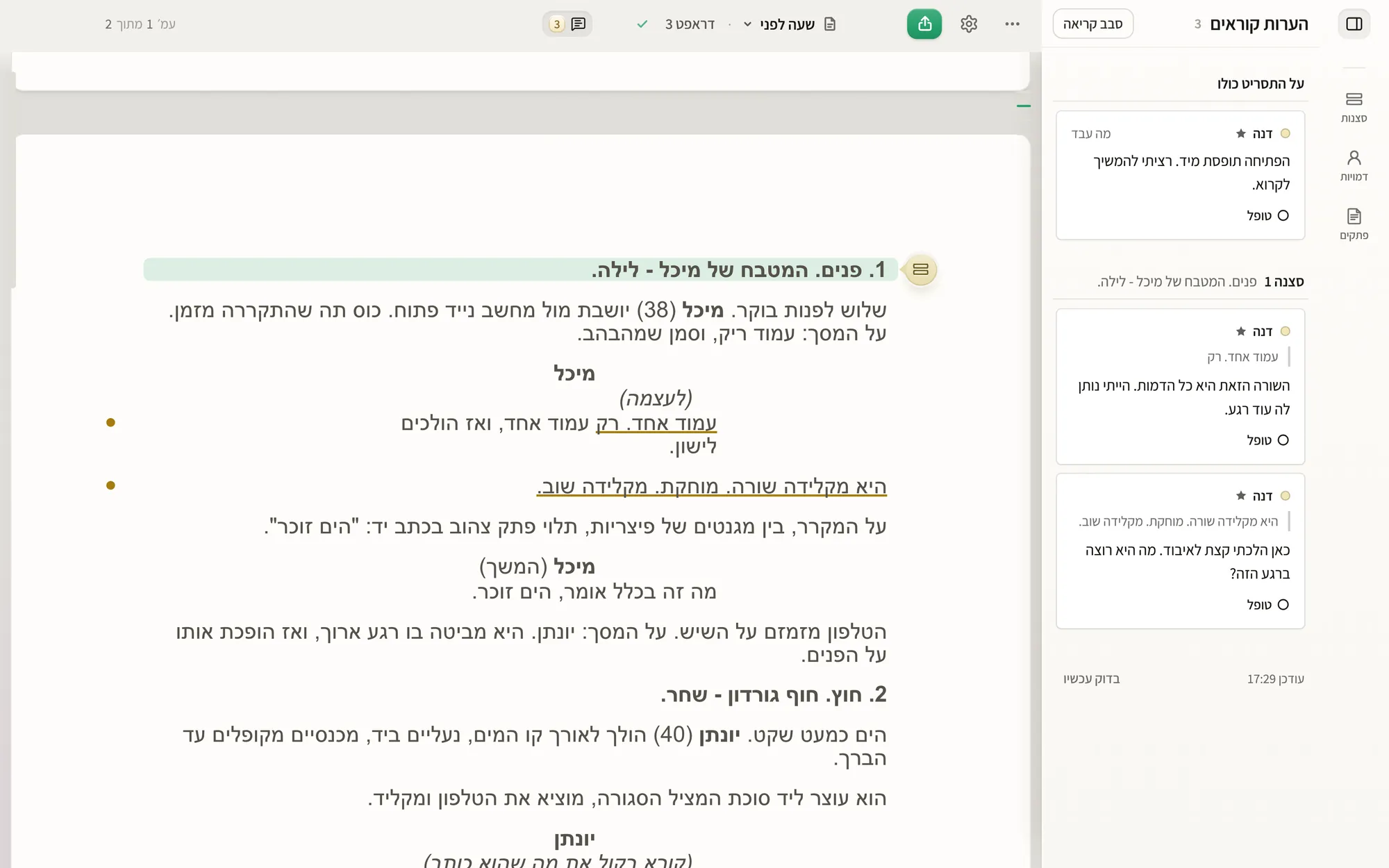Screen dimensions: 1389x868
Task: Click בדוק עכשיו check now link
Action: pyautogui.click(x=1092, y=678)
